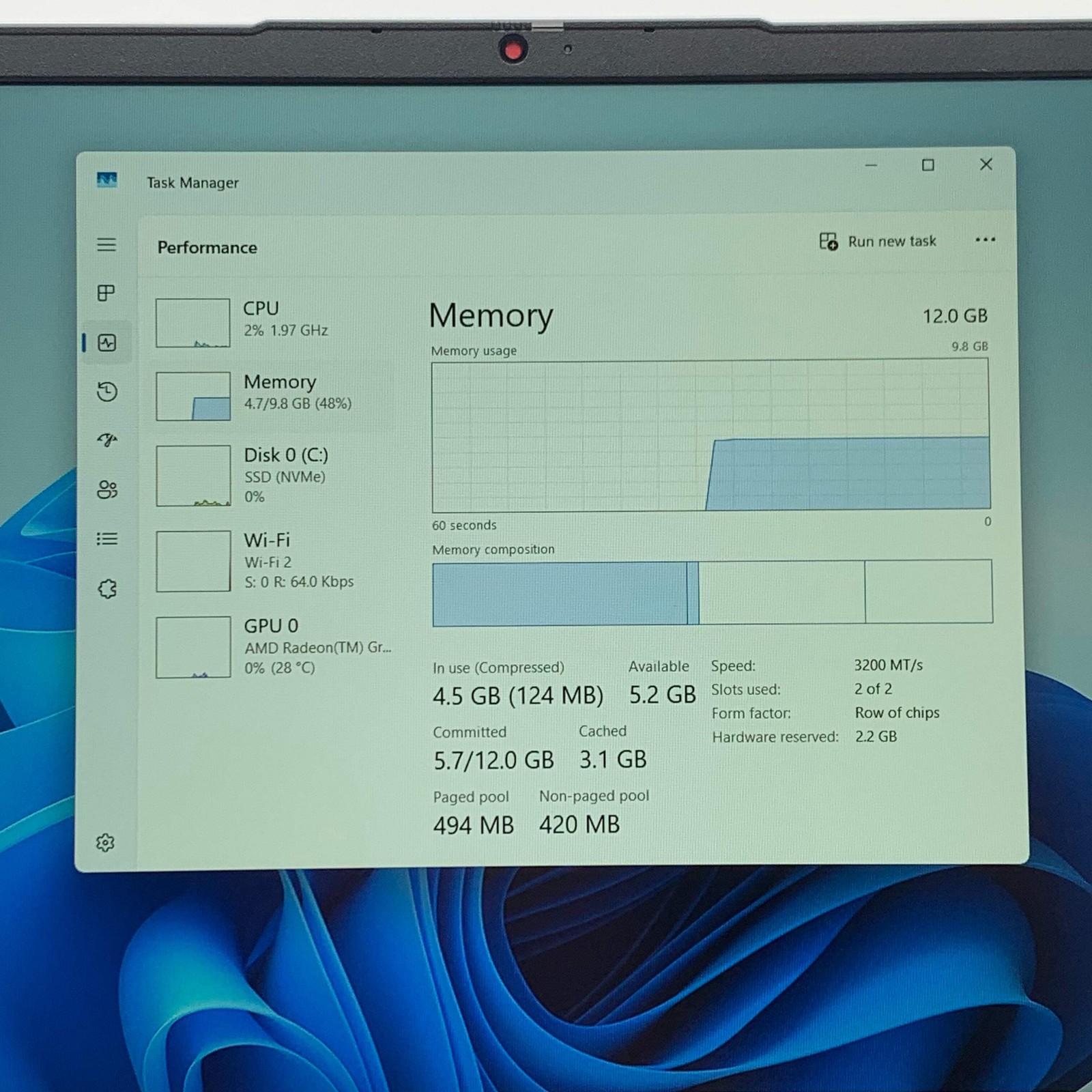Select the CPU performance item
The width and height of the screenshot is (1092, 1092).
tap(273, 322)
